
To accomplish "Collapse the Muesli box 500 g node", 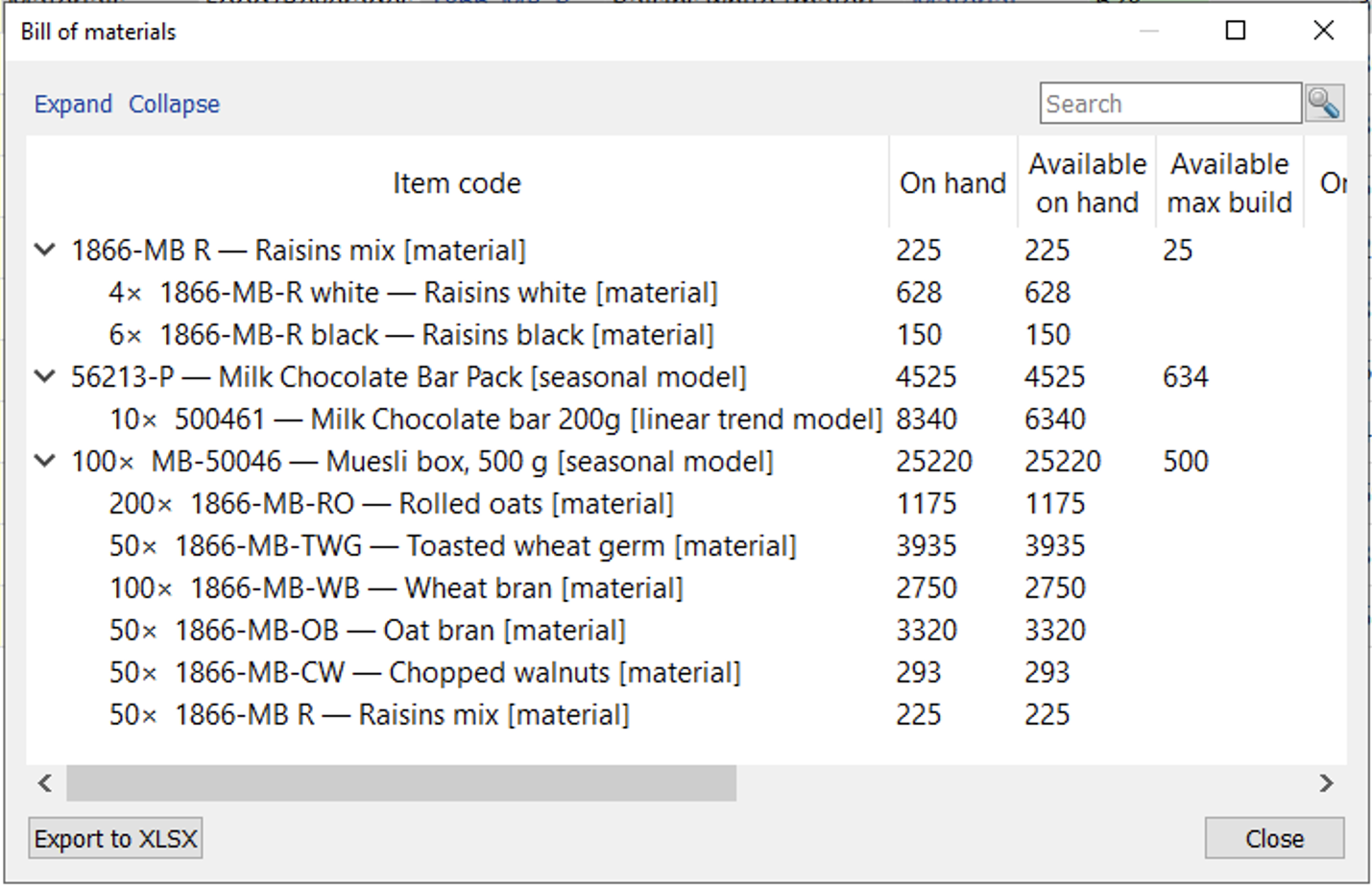I will 44,462.
